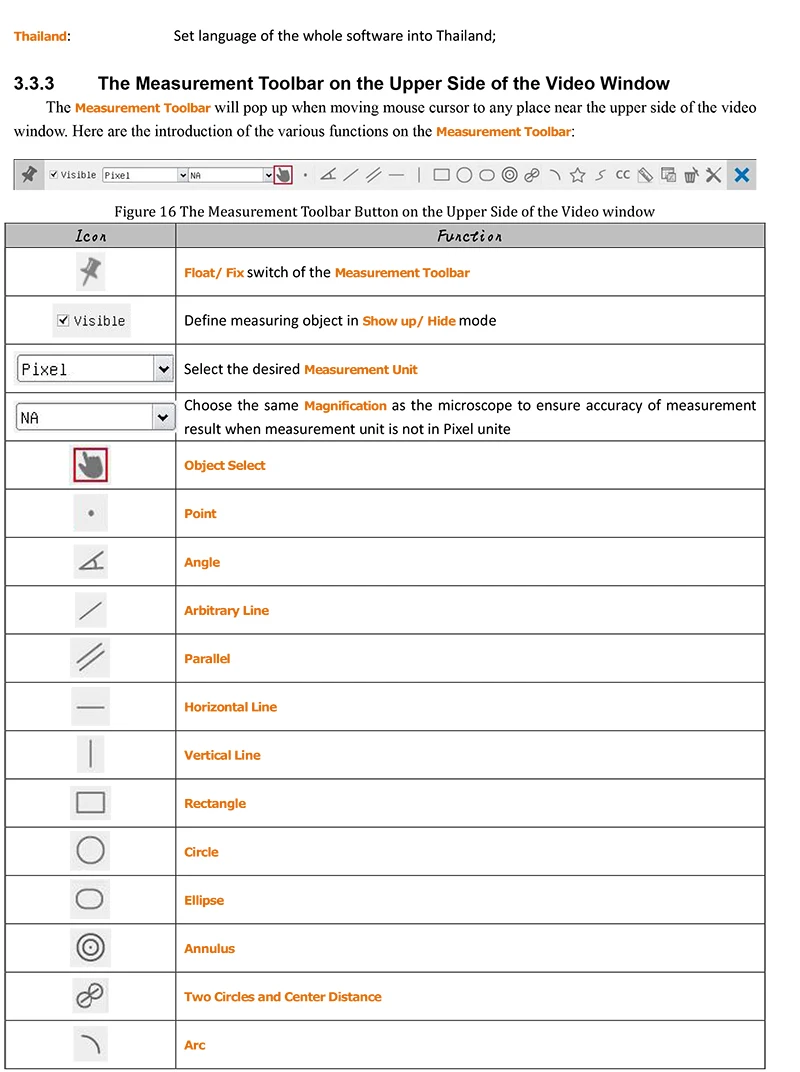Click the 'Icon' column header
This screenshot has height=1072, width=800.
(x=90, y=236)
